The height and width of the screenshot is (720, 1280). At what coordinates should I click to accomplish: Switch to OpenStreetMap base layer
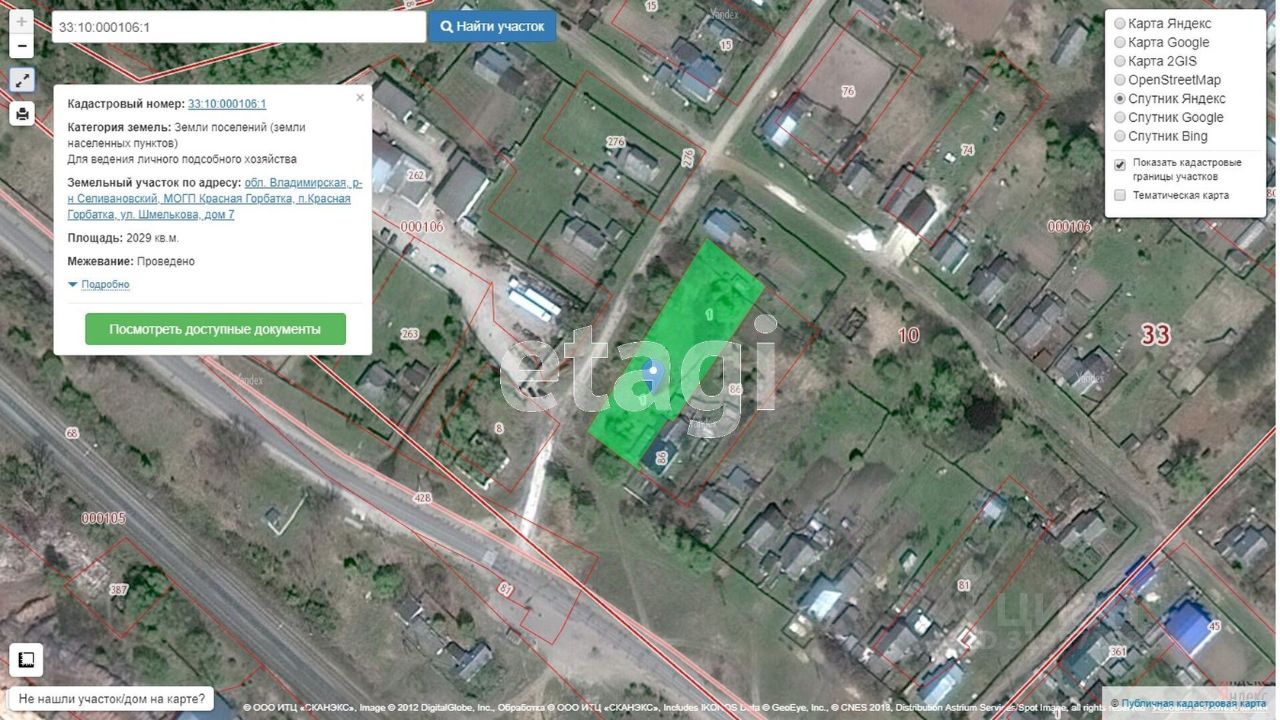tap(1120, 80)
